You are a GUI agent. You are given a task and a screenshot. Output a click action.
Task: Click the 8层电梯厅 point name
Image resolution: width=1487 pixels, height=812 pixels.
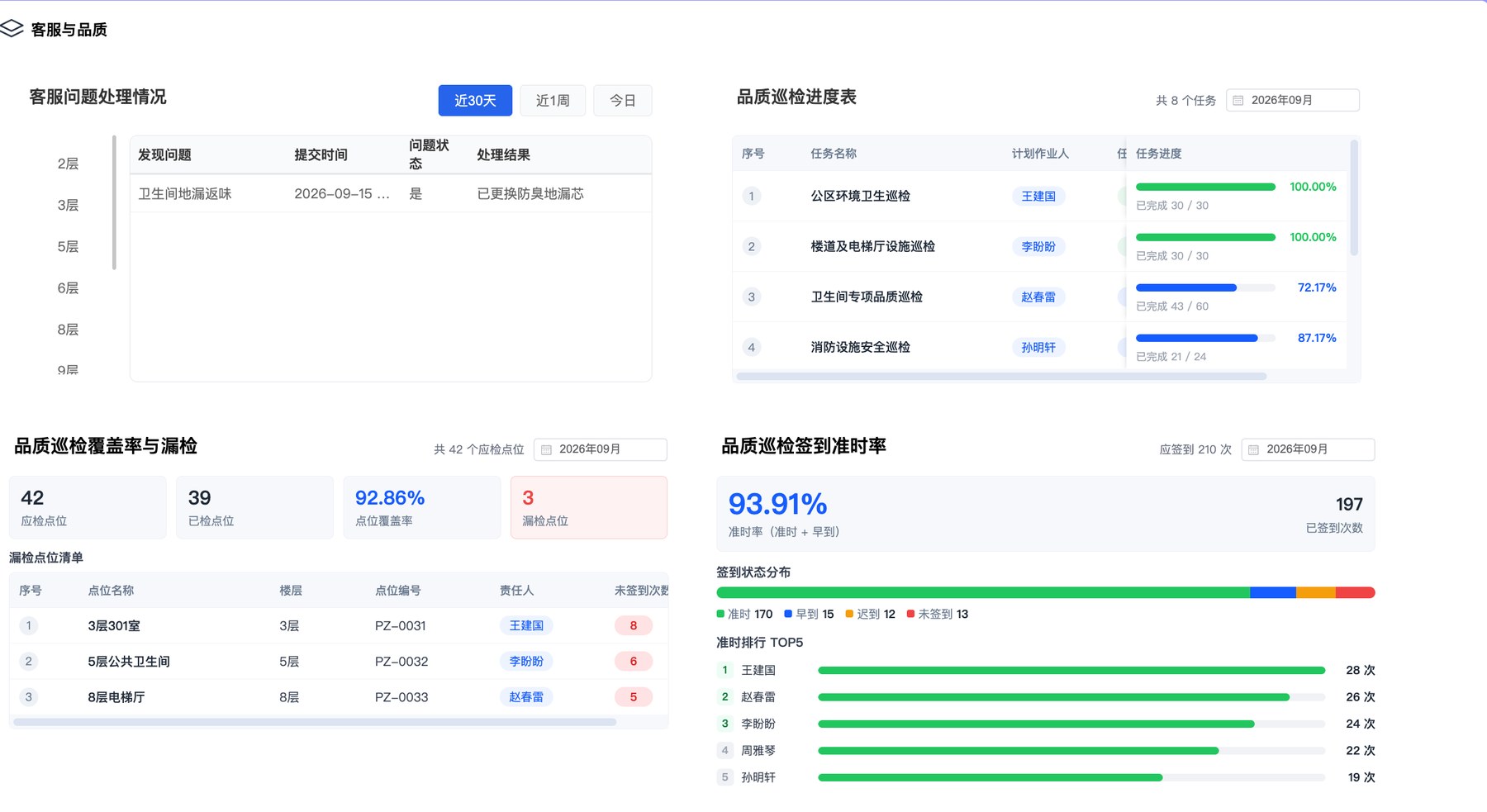click(x=116, y=697)
